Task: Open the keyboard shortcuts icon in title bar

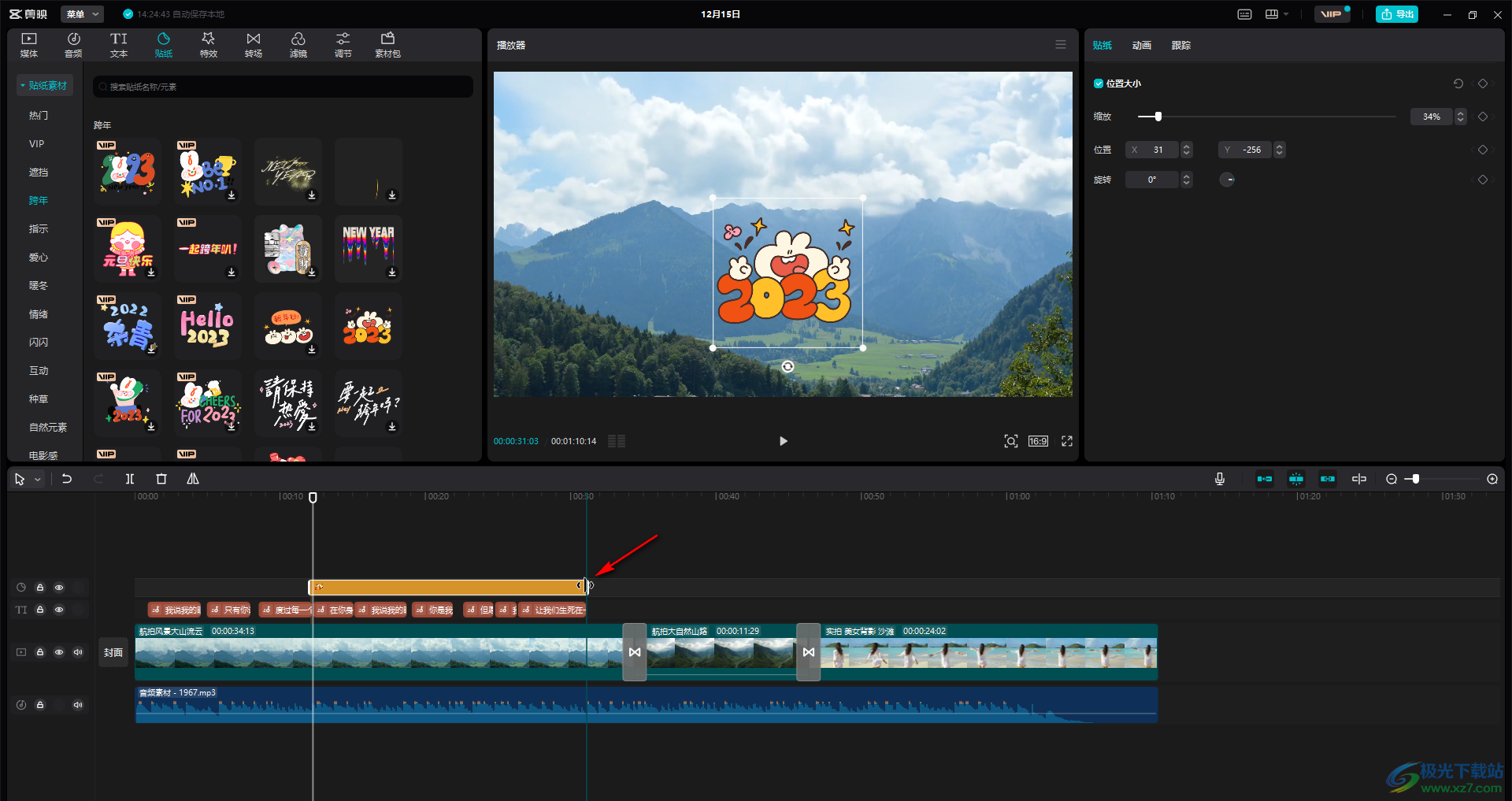Action: (1244, 14)
